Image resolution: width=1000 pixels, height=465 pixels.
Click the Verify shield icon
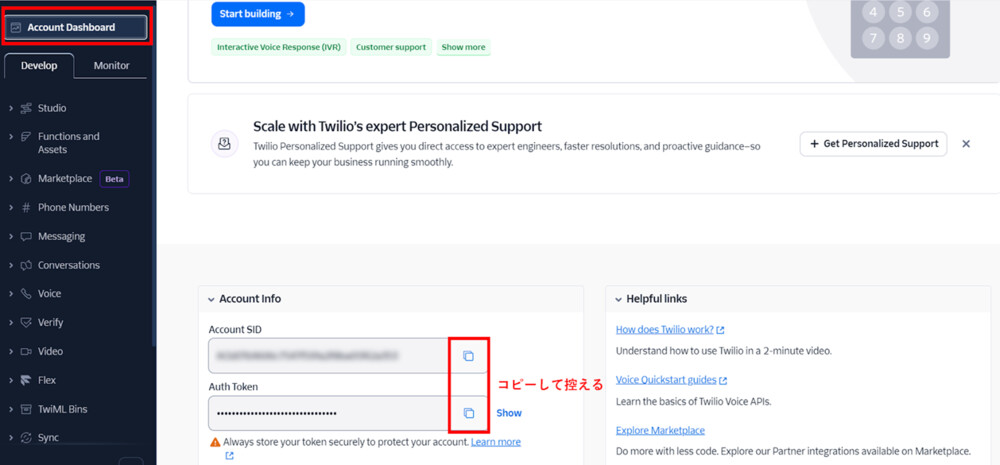[x=25, y=323]
